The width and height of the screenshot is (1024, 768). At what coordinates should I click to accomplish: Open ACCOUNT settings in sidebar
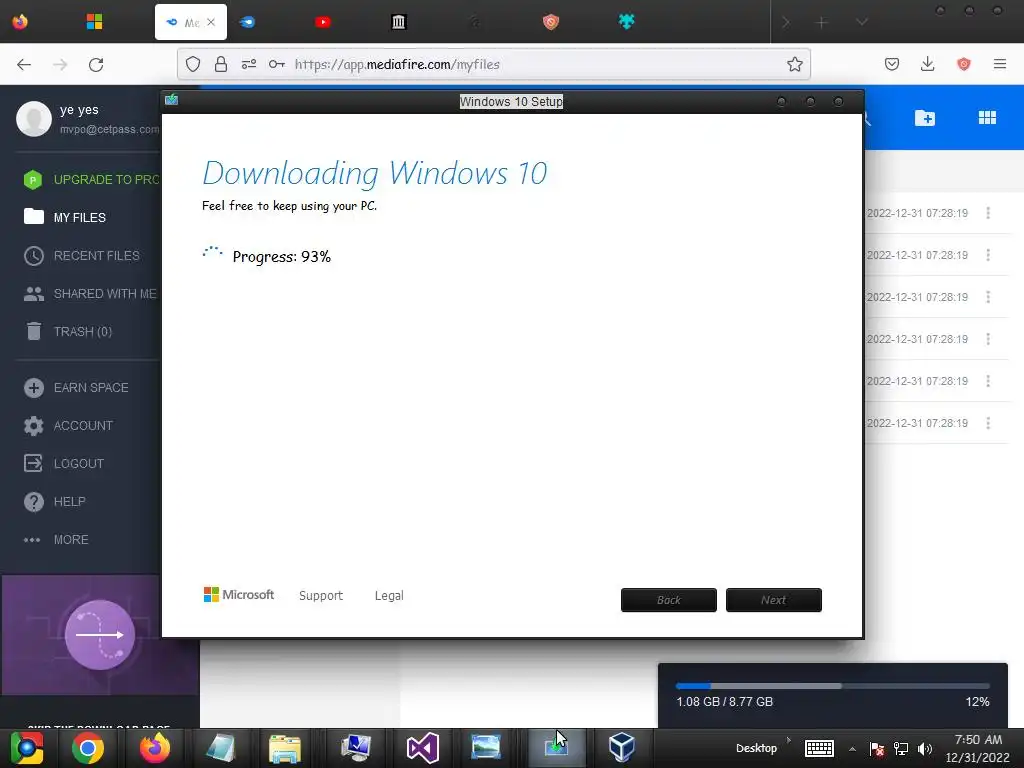(x=68, y=426)
